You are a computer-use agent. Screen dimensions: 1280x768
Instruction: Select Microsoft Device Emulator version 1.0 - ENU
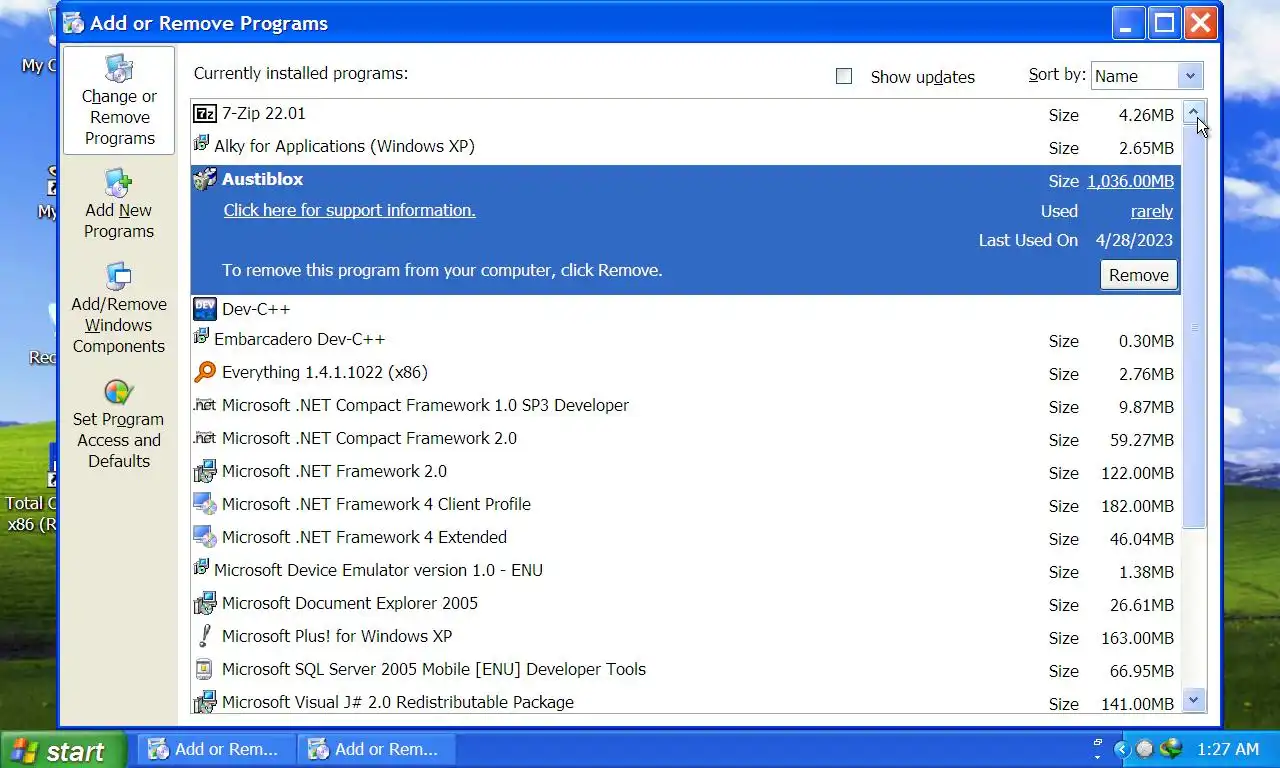coord(685,571)
